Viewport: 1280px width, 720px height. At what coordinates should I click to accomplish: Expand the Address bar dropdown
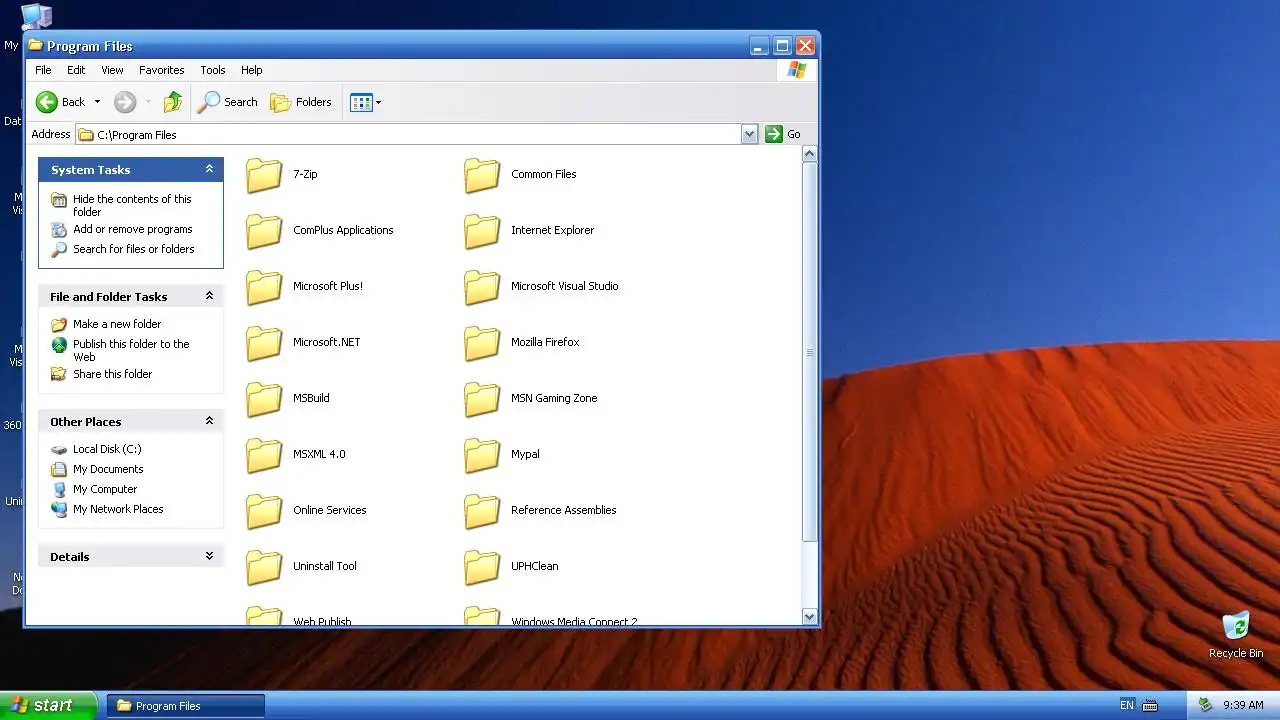point(750,134)
